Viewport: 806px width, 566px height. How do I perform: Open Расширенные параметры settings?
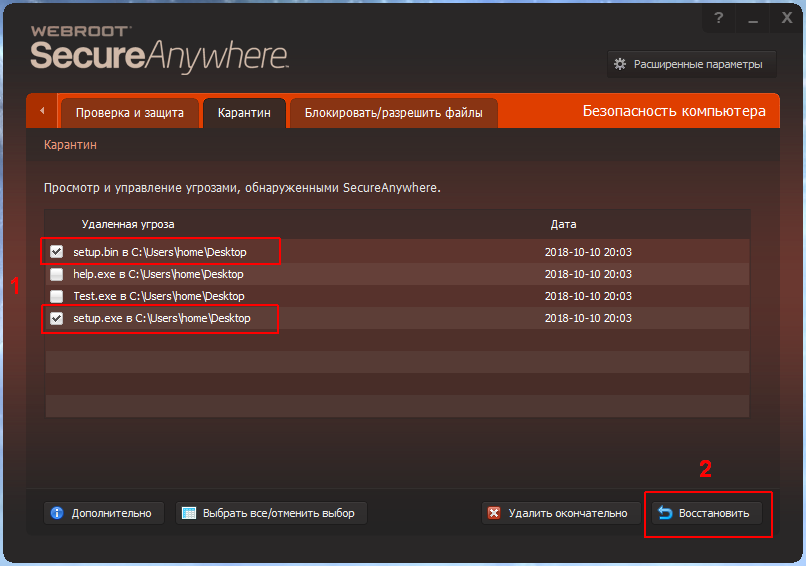(692, 64)
